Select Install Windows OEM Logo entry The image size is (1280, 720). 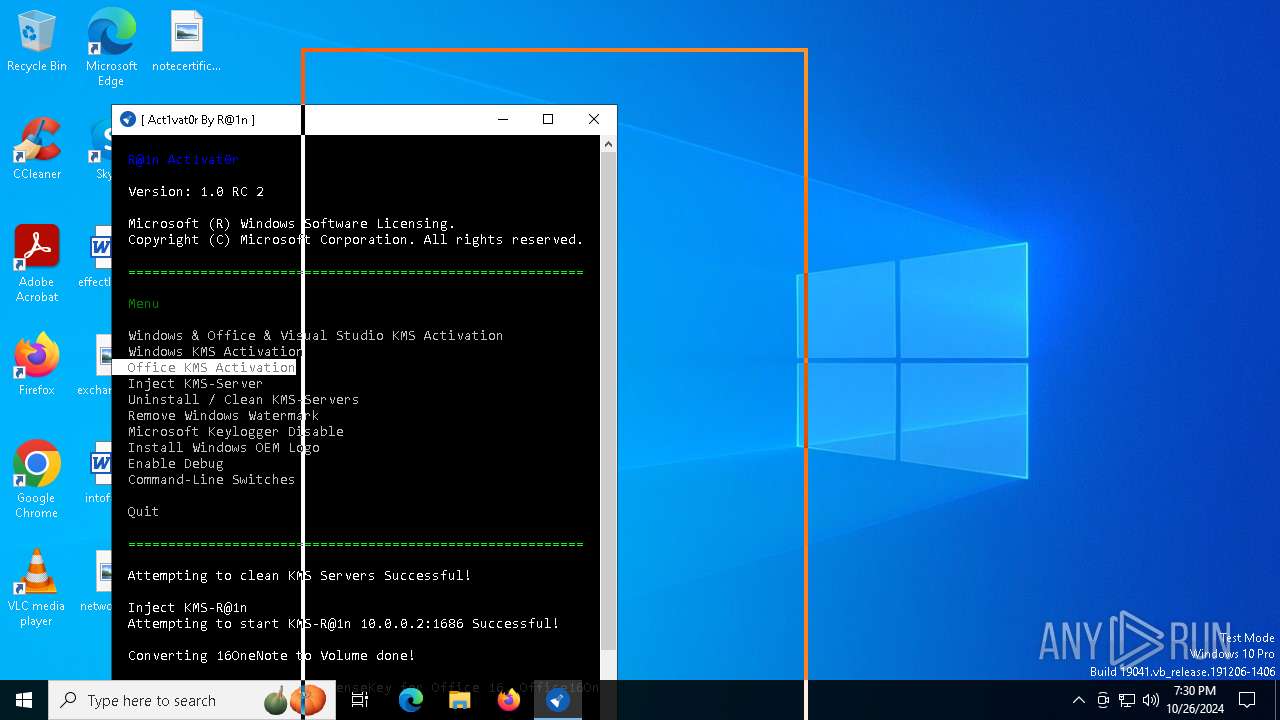tap(223, 447)
